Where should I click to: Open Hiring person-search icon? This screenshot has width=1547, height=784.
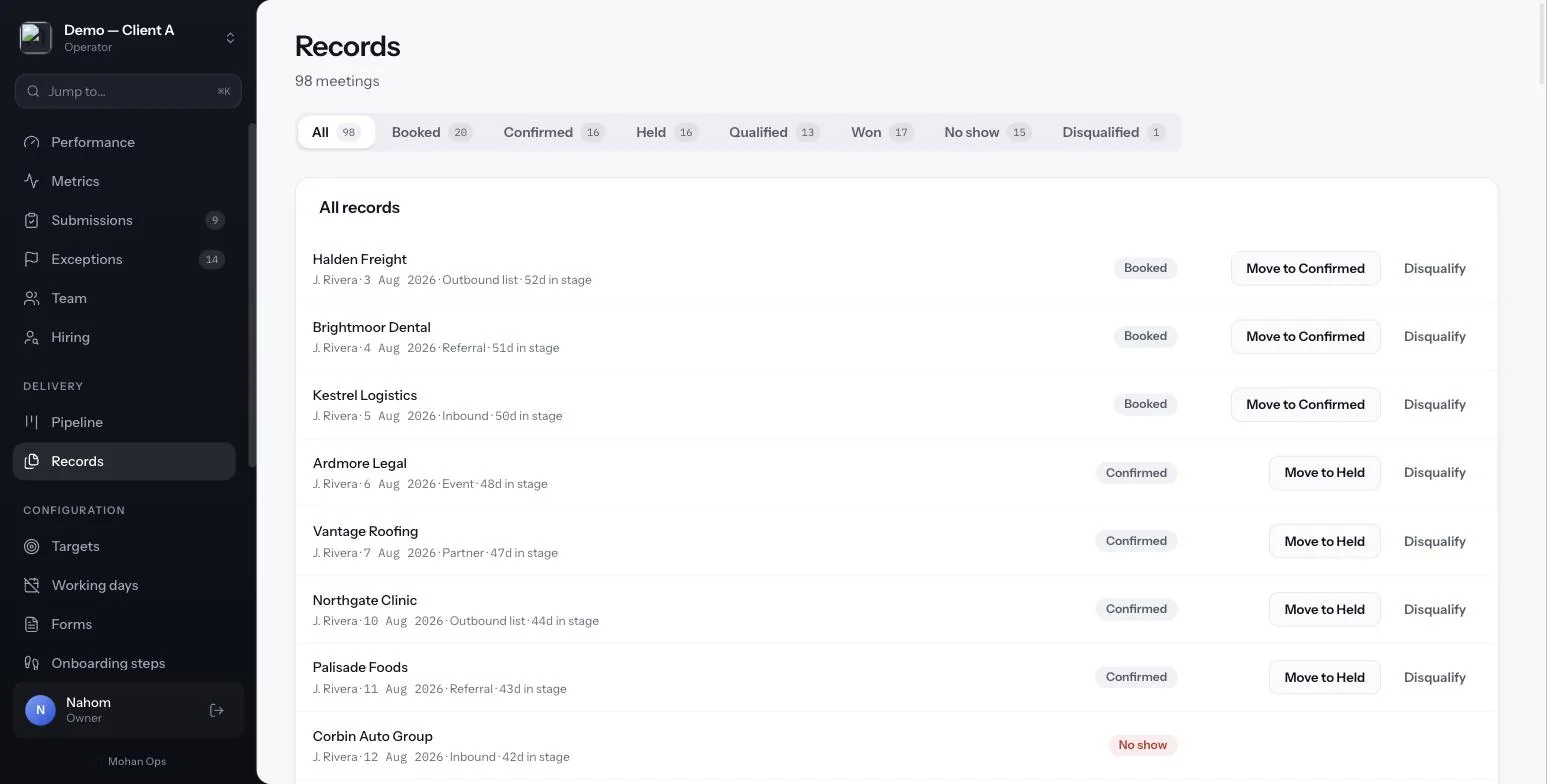click(x=32, y=337)
